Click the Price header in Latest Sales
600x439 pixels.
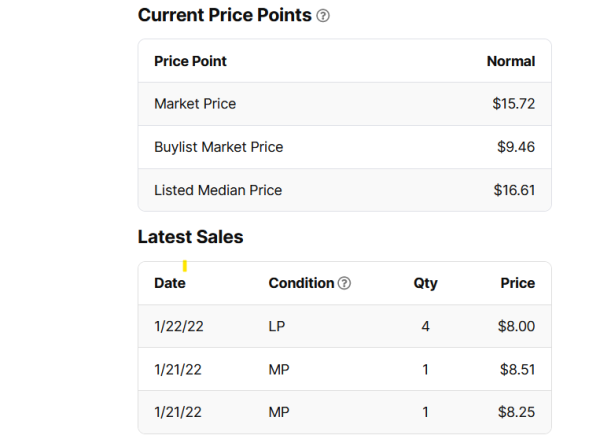tap(517, 283)
